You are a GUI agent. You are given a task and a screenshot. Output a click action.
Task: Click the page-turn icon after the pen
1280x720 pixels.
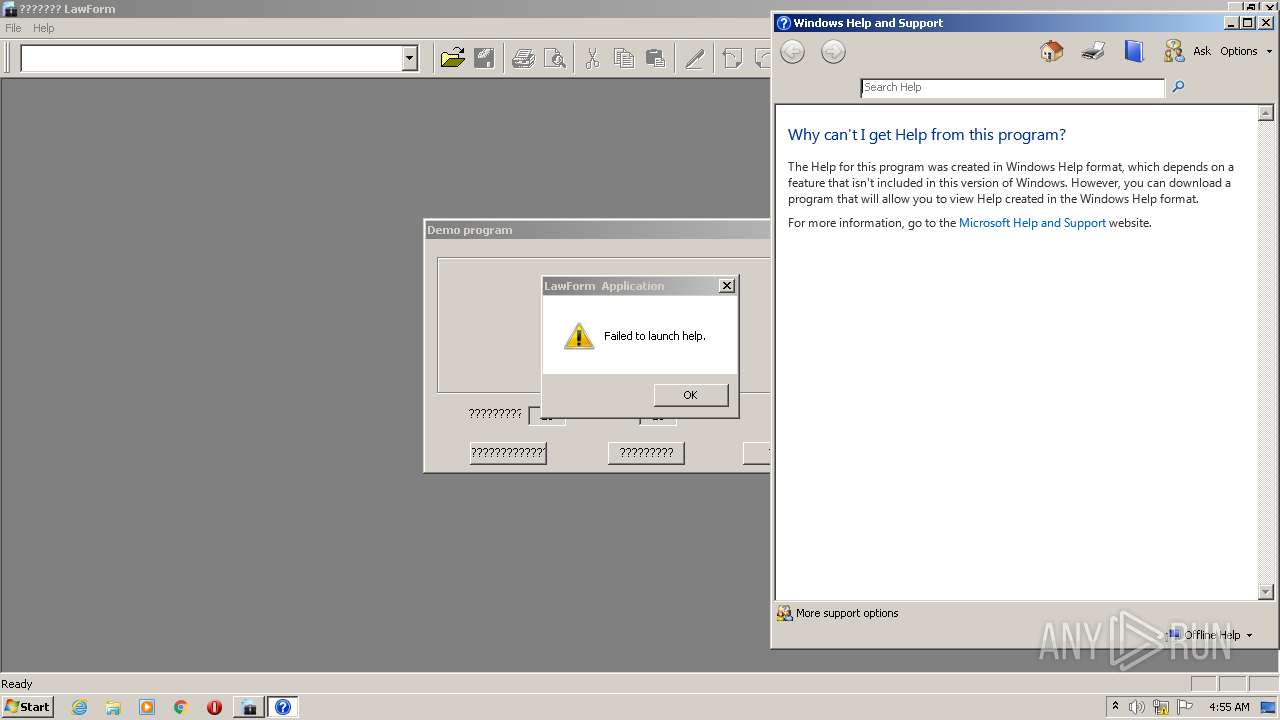(x=732, y=58)
